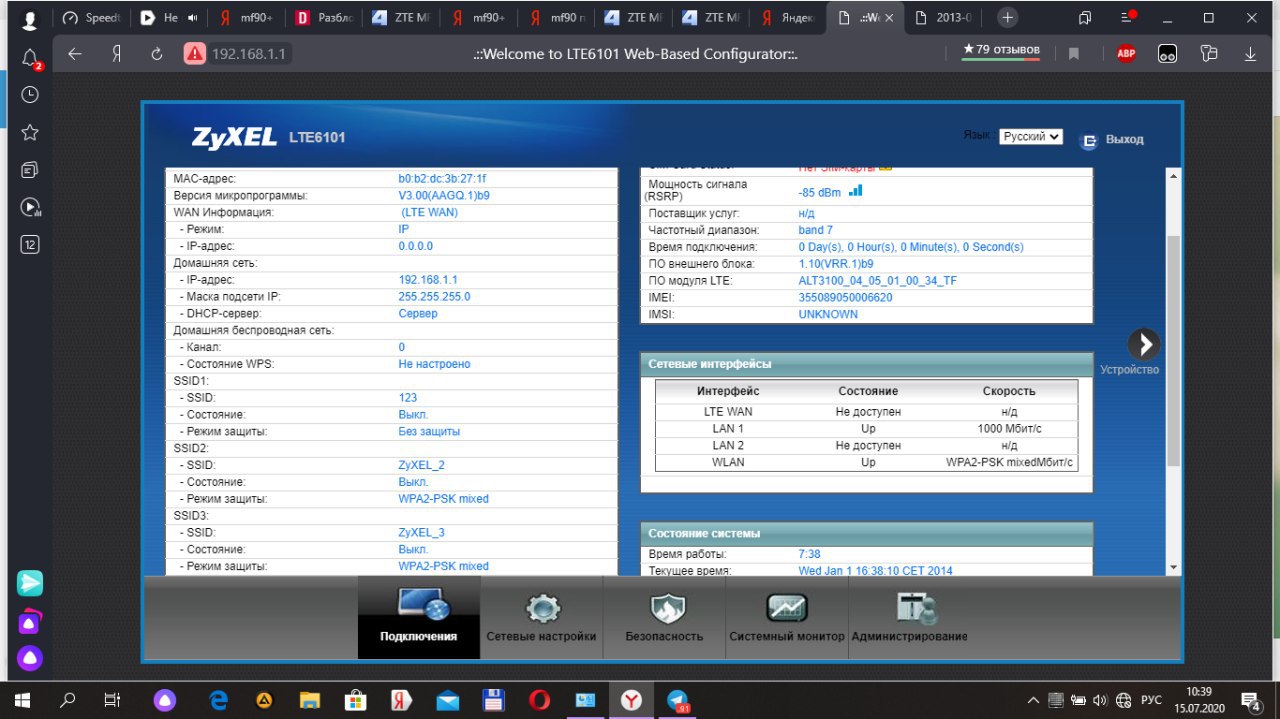Open the Windows action center notifications
This screenshot has width=1280, height=719.
point(1251,700)
